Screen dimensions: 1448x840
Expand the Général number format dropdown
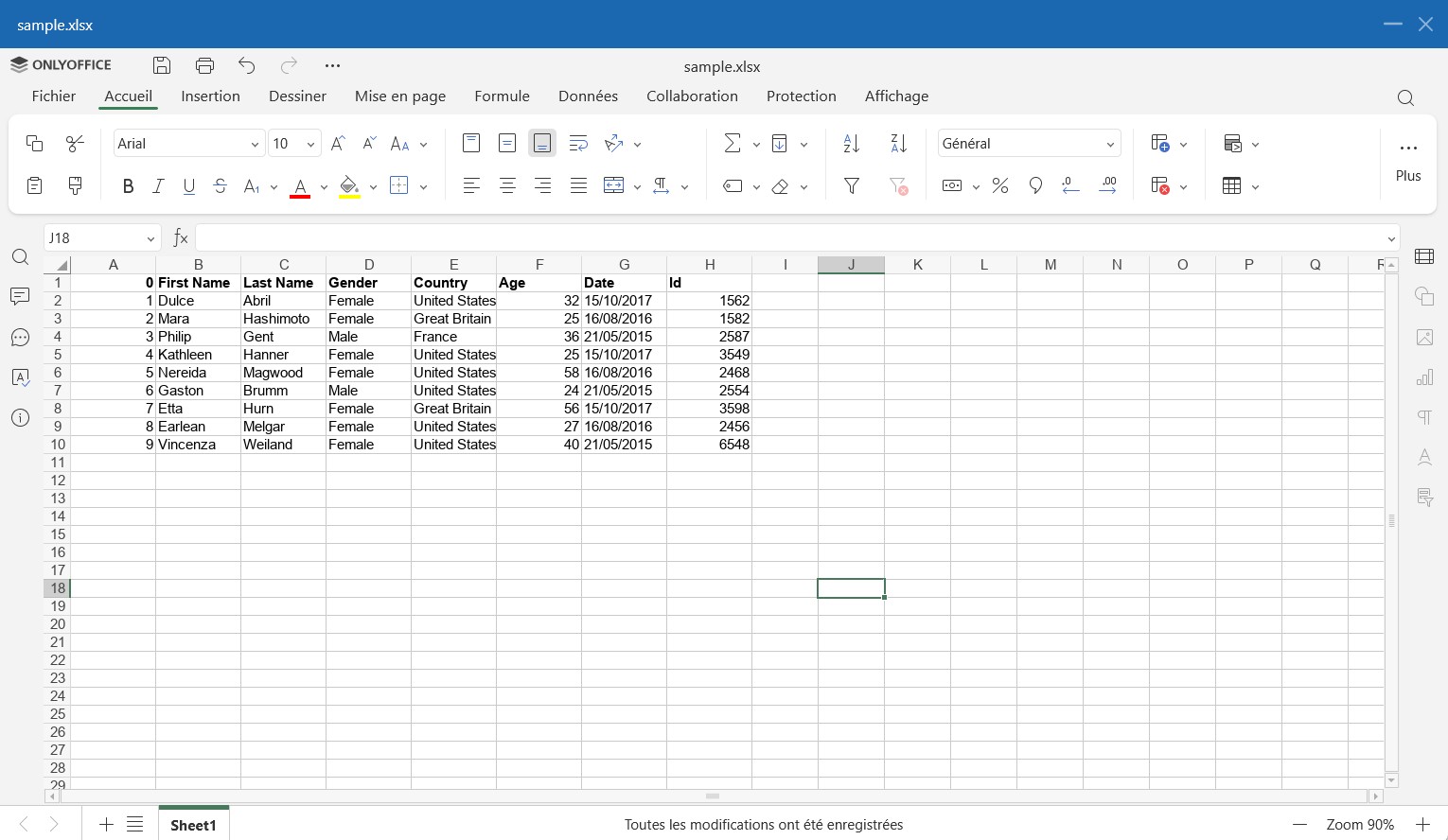(x=1029, y=144)
